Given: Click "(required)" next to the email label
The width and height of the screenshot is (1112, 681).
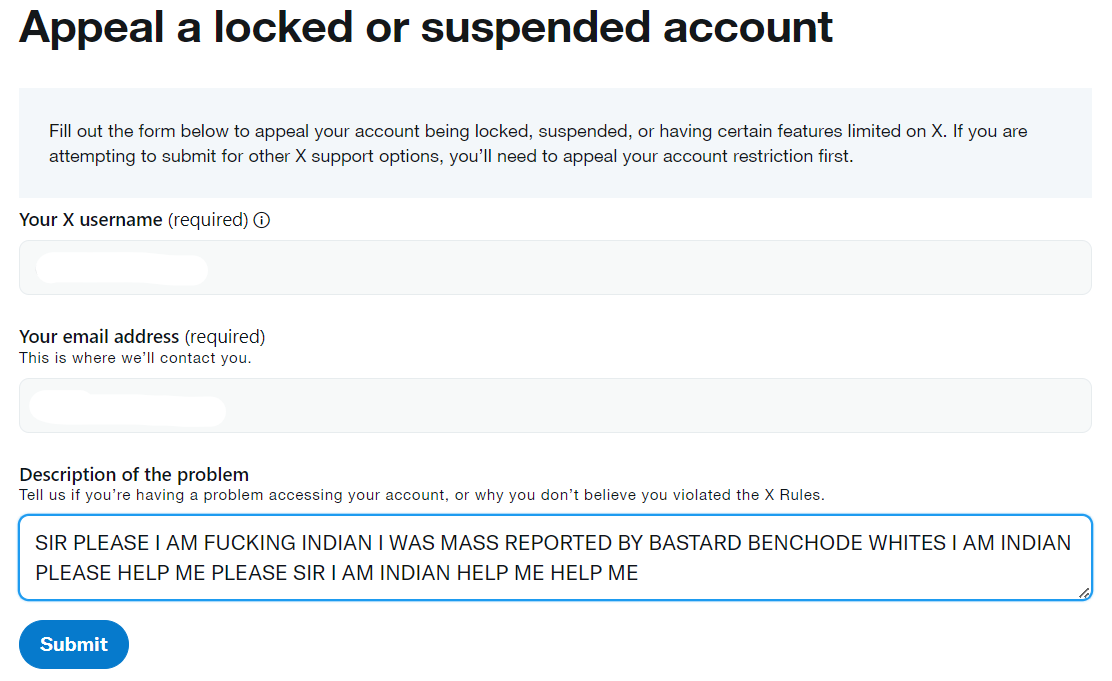Looking at the screenshot, I should tap(225, 337).
